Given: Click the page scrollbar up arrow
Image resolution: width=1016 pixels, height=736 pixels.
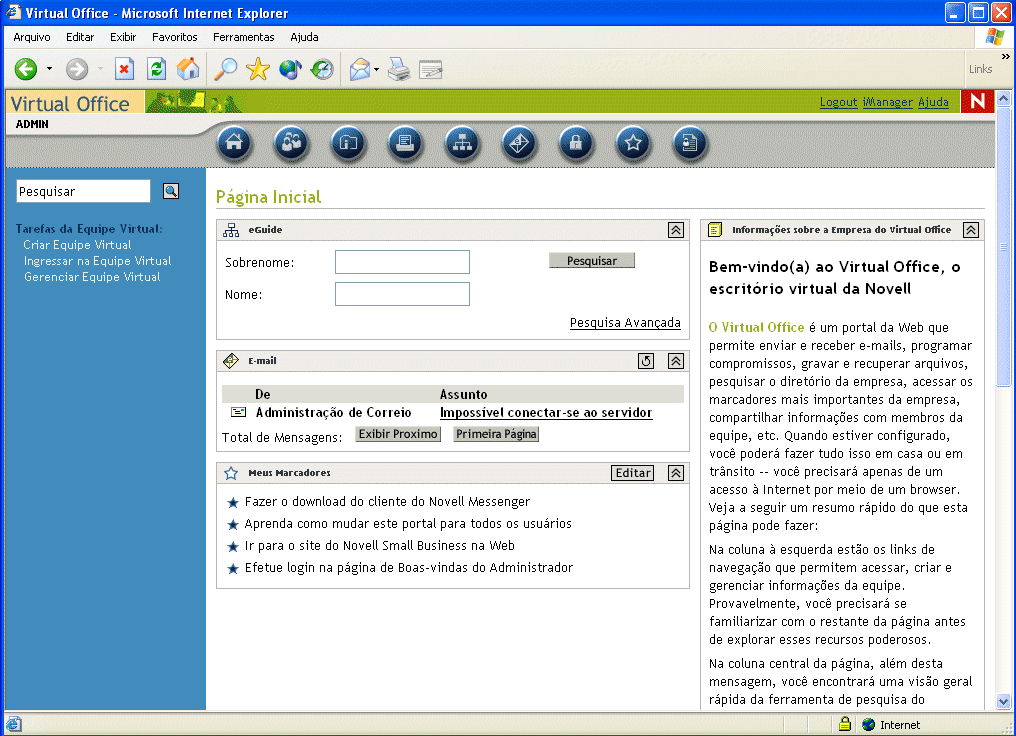Looking at the screenshot, I should [x=1004, y=99].
